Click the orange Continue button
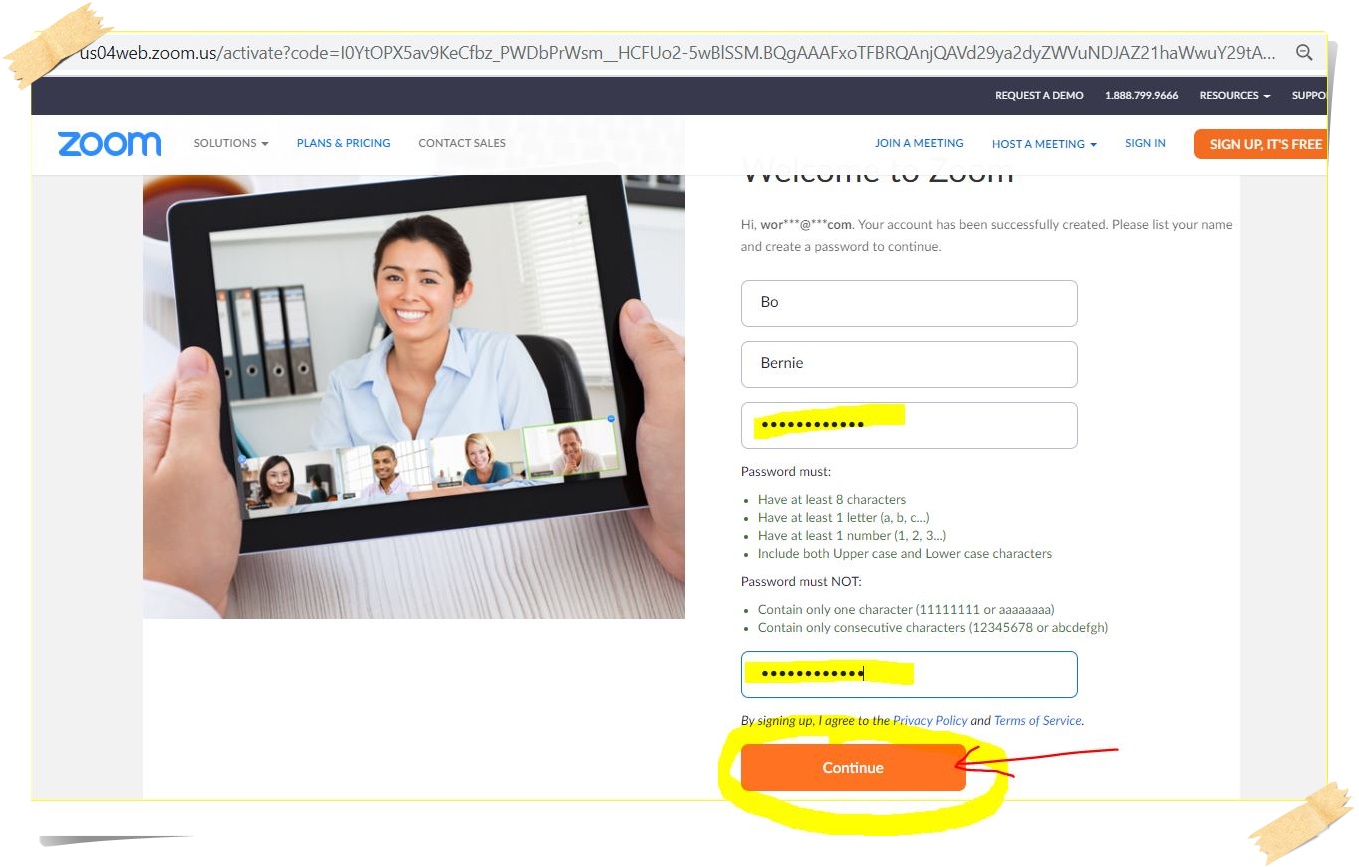This screenshot has width=1359, height=867. [853, 768]
